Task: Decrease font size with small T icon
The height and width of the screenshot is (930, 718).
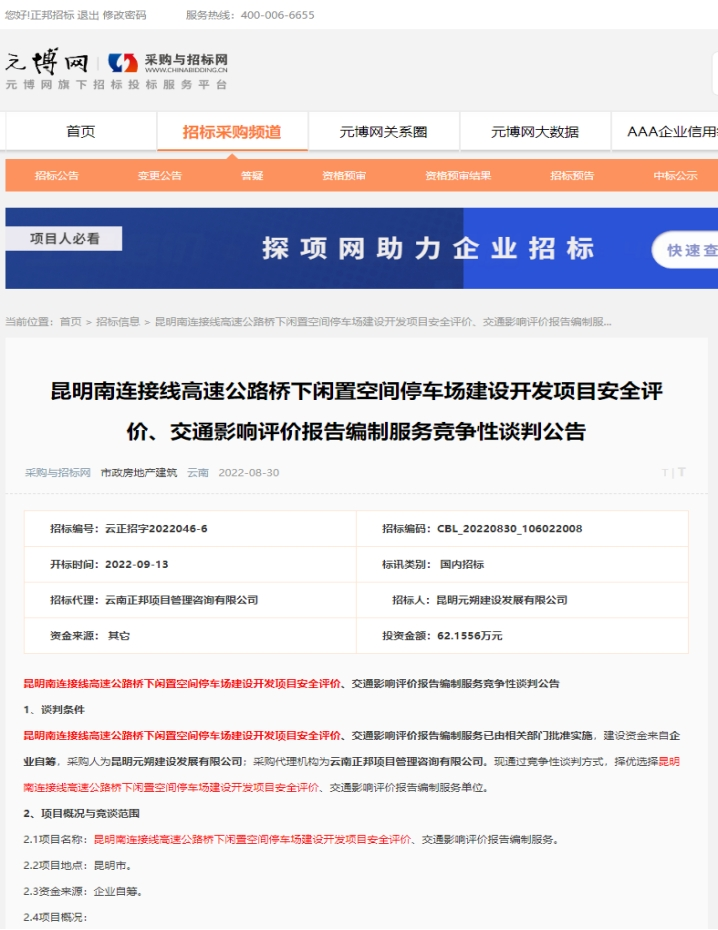Action: tap(664, 473)
